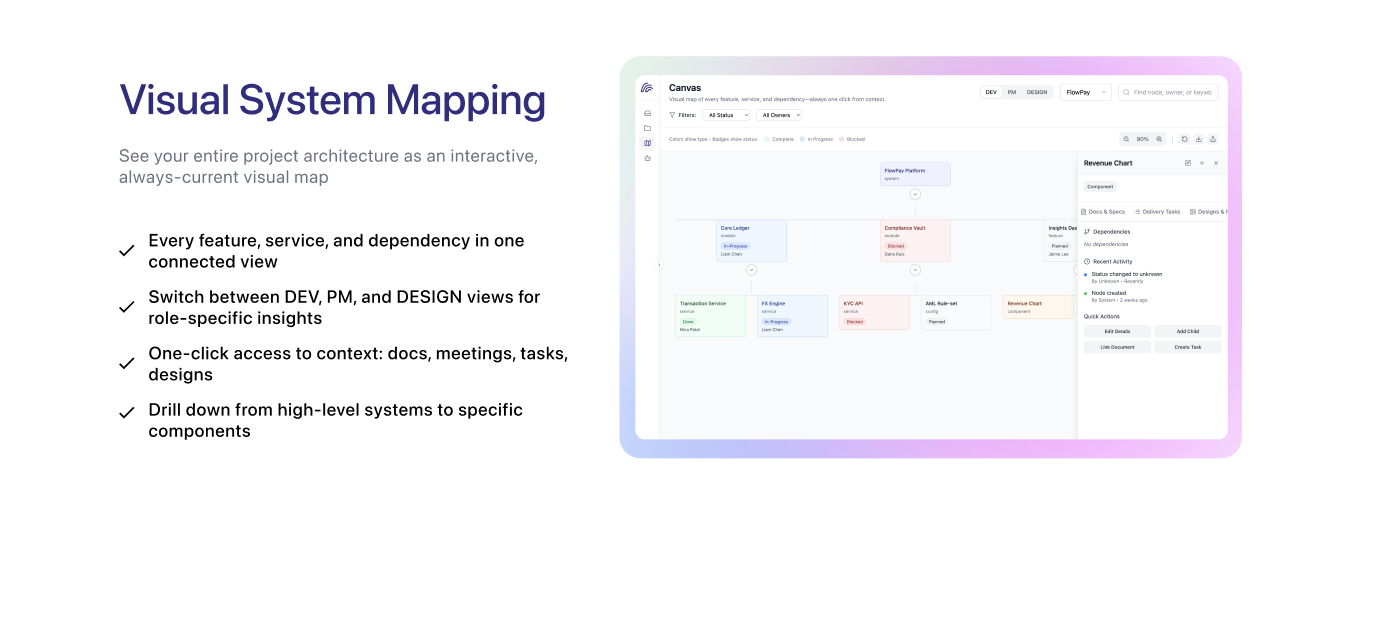Click the zoom in magnifier icon
Image resolution: width=1384 pixels, height=638 pixels.
pos(1159,139)
